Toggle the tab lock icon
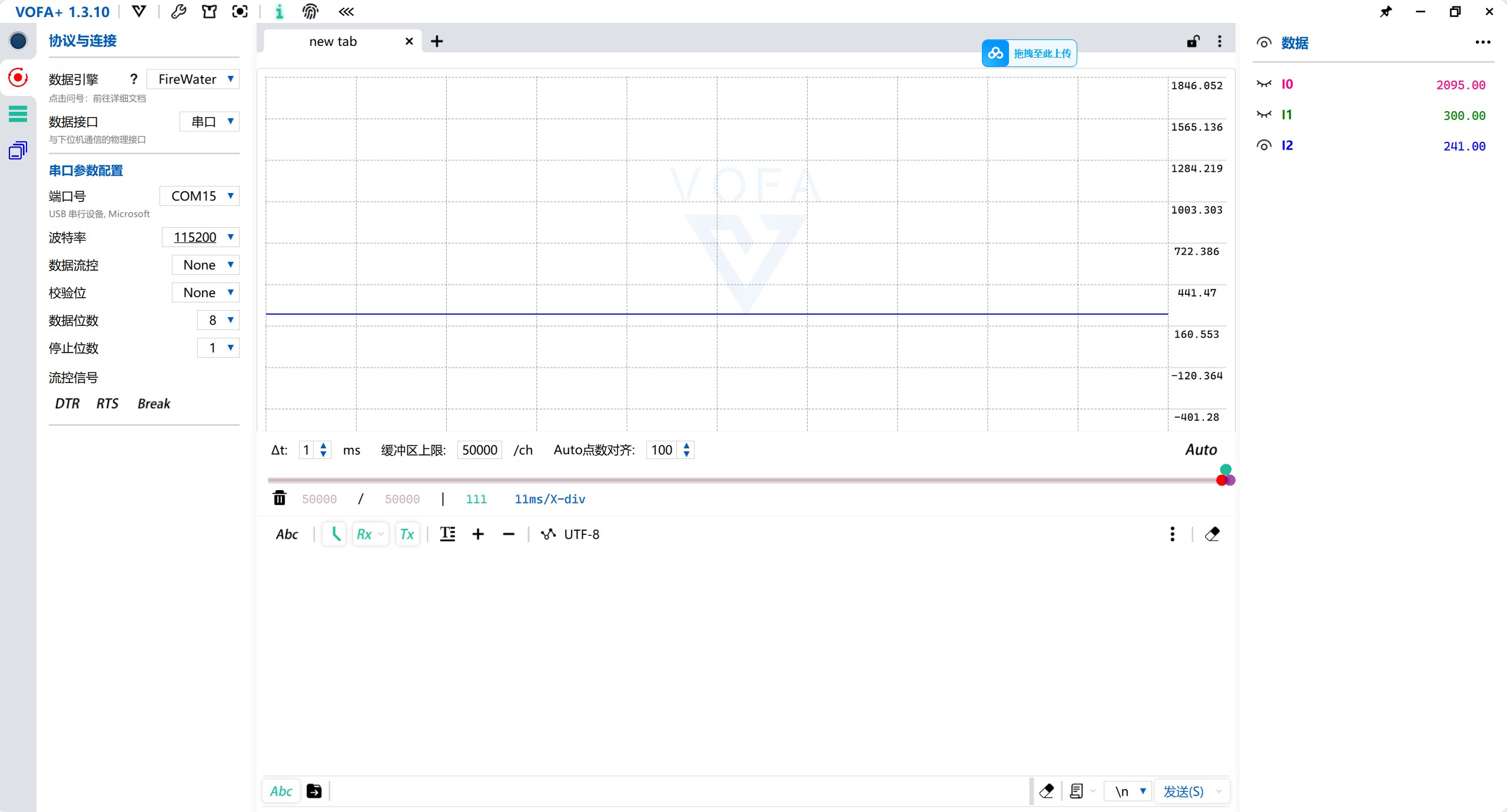This screenshot has height=812, width=1507. 1193,41
